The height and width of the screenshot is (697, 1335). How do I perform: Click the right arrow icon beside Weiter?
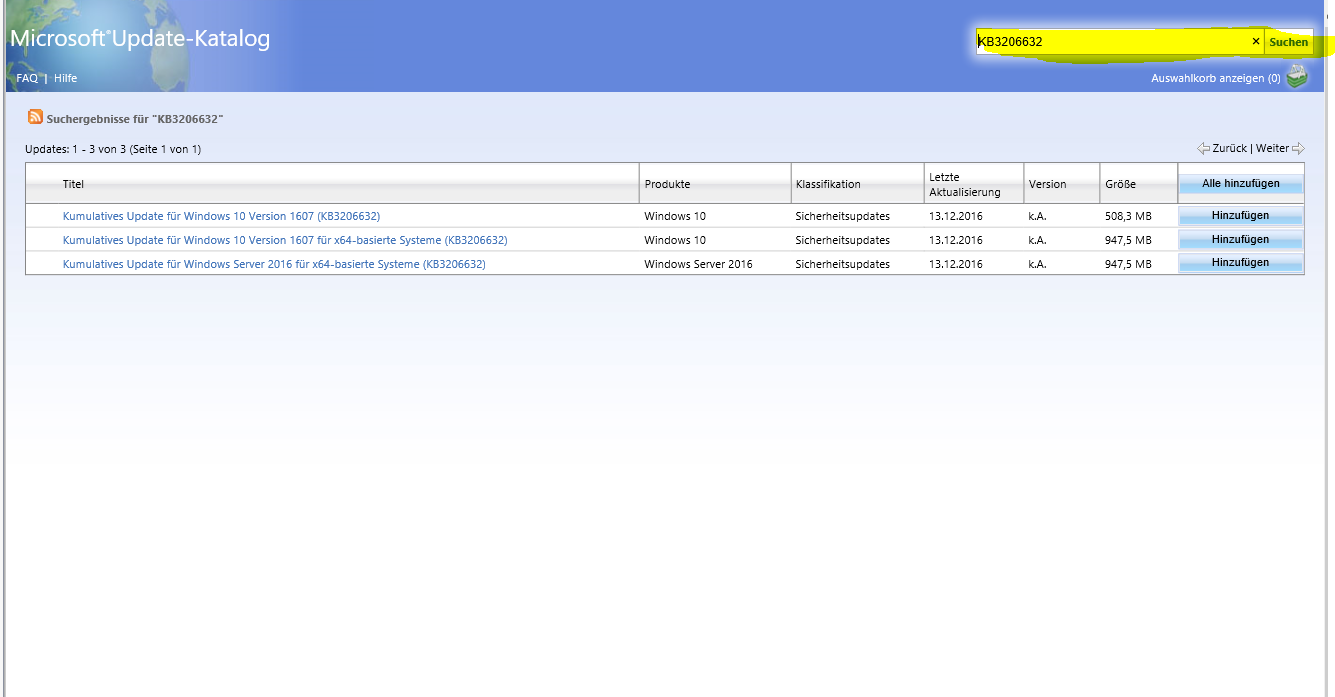[x=1298, y=149]
